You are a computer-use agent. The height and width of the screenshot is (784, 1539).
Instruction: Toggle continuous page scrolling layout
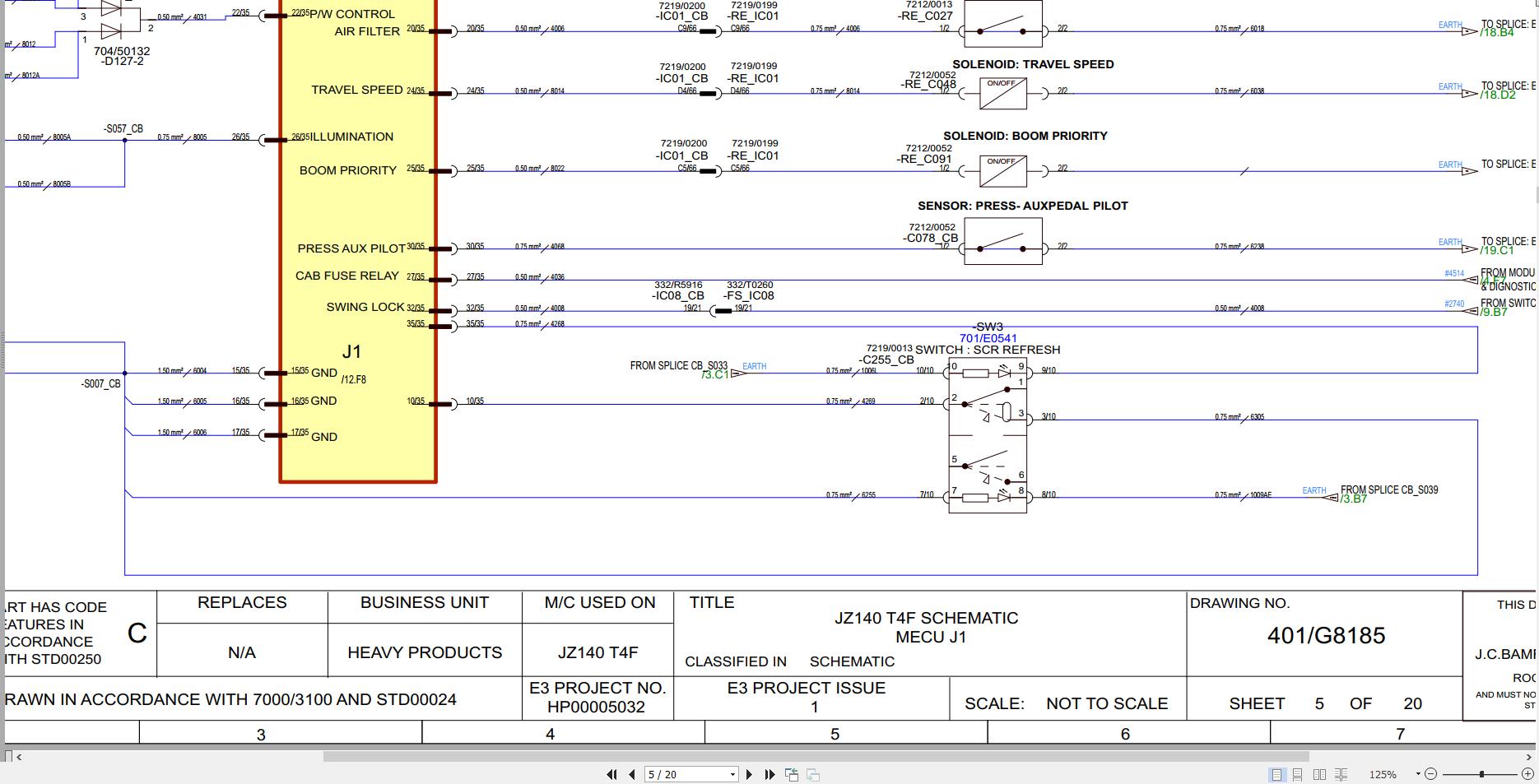(x=1298, y=774)
